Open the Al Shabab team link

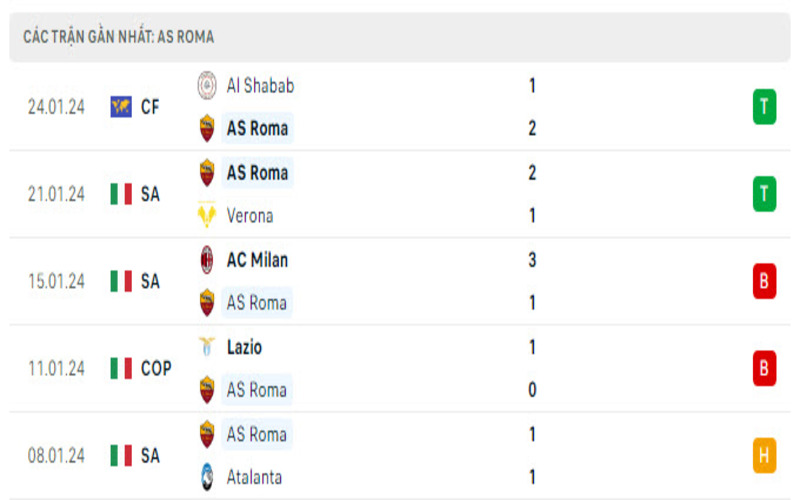click(260, 86)
